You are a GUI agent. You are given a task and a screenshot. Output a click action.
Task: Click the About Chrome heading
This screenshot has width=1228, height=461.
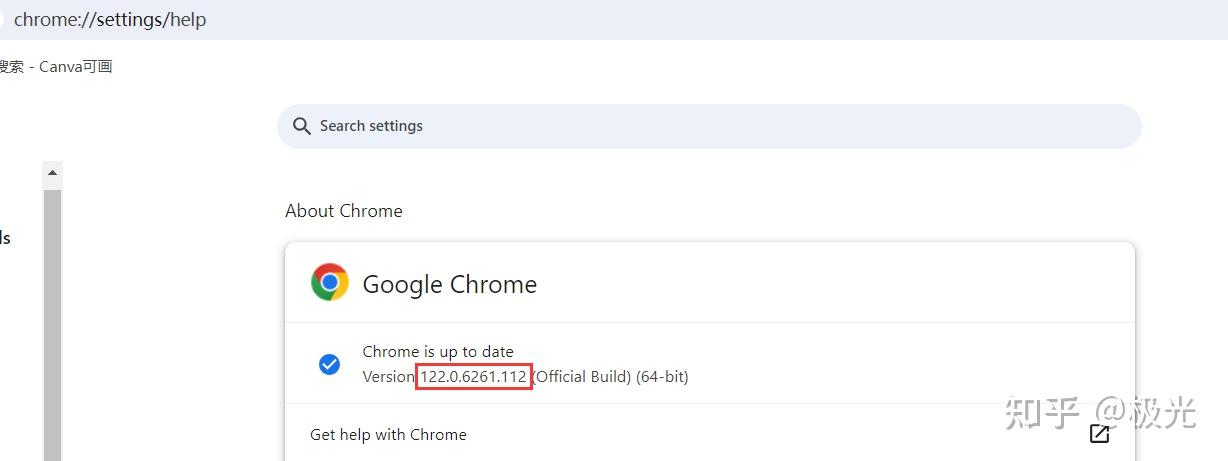click(344, 211)
